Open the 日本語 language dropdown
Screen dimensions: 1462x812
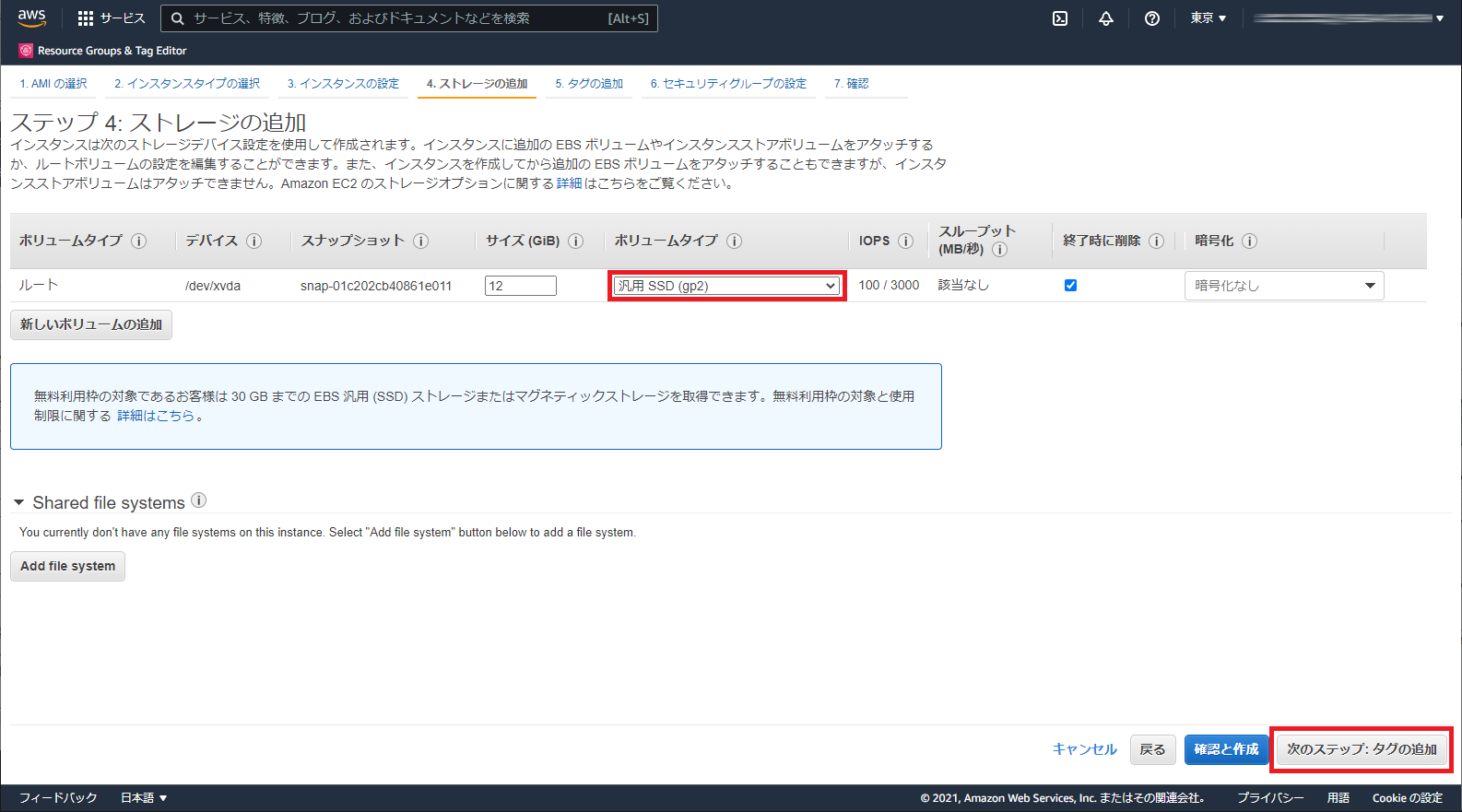tap(144, 798)
